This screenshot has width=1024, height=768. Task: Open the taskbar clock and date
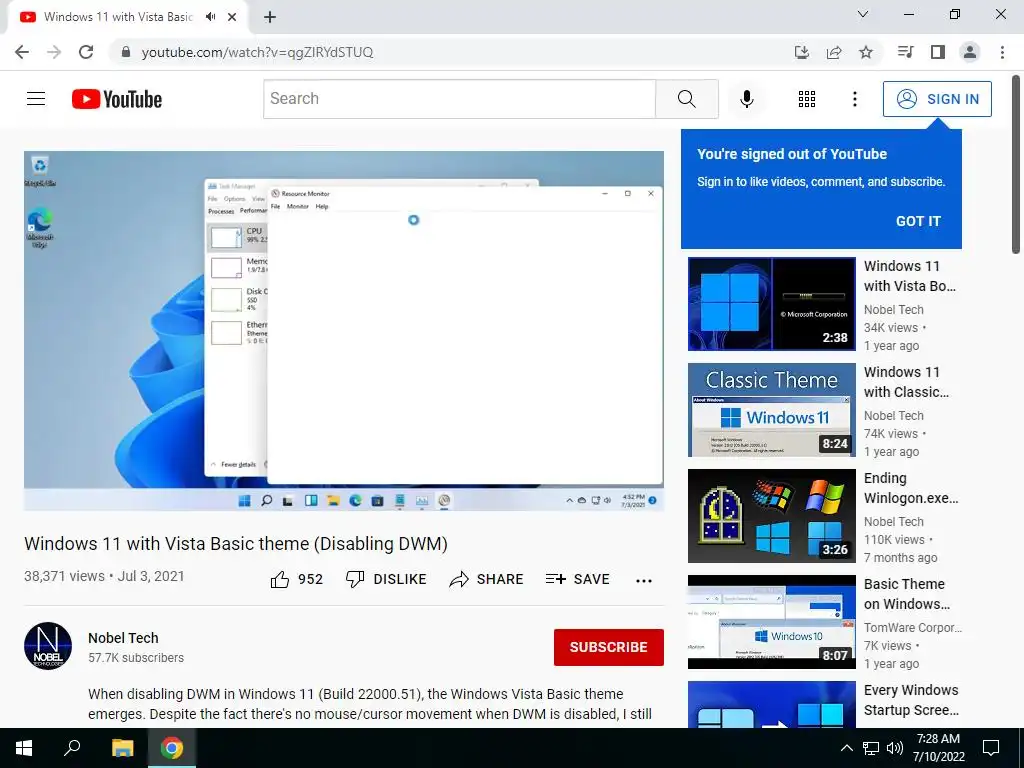tap(938, 748)
